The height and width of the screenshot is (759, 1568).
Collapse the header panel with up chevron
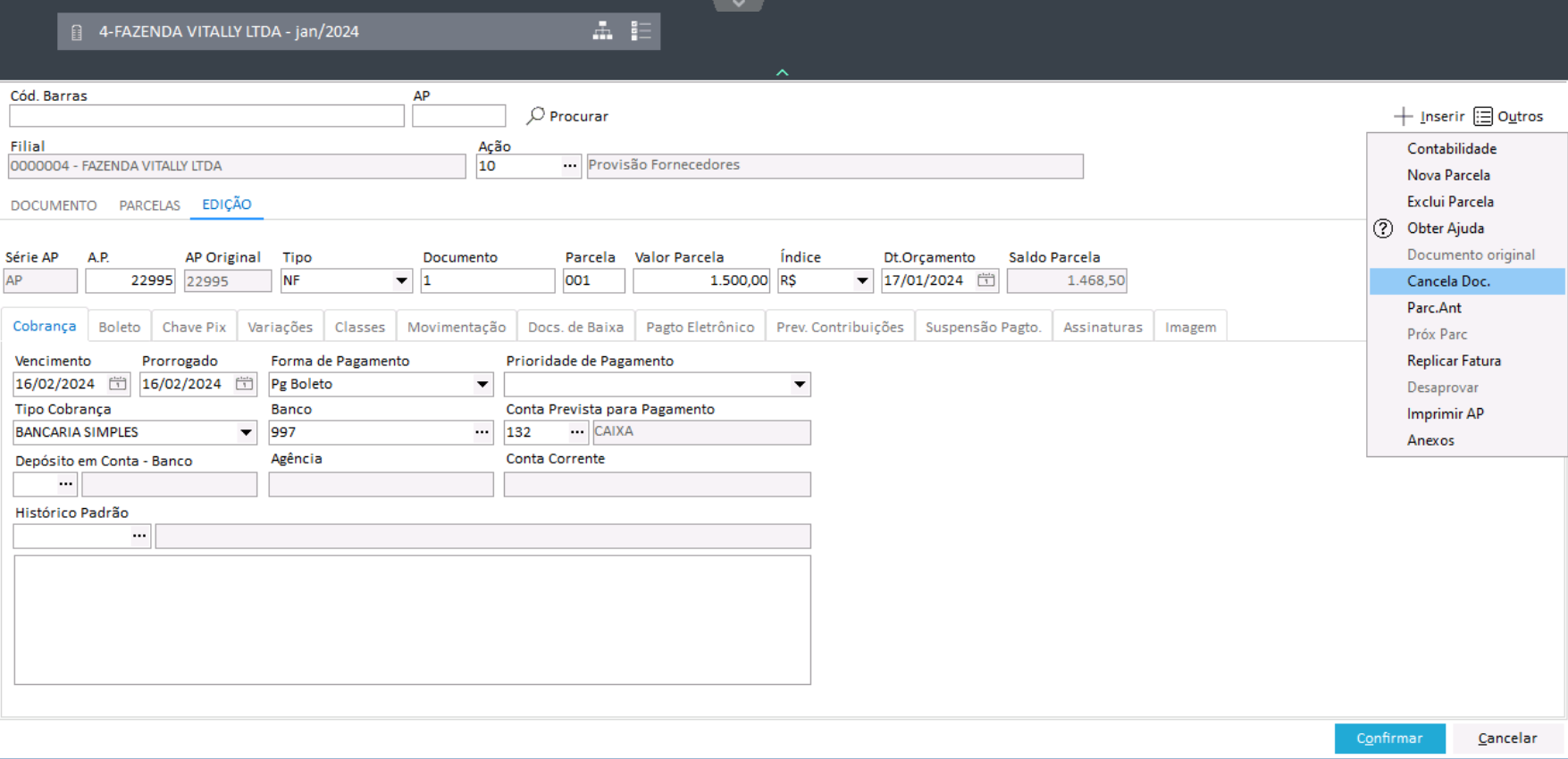783,72
